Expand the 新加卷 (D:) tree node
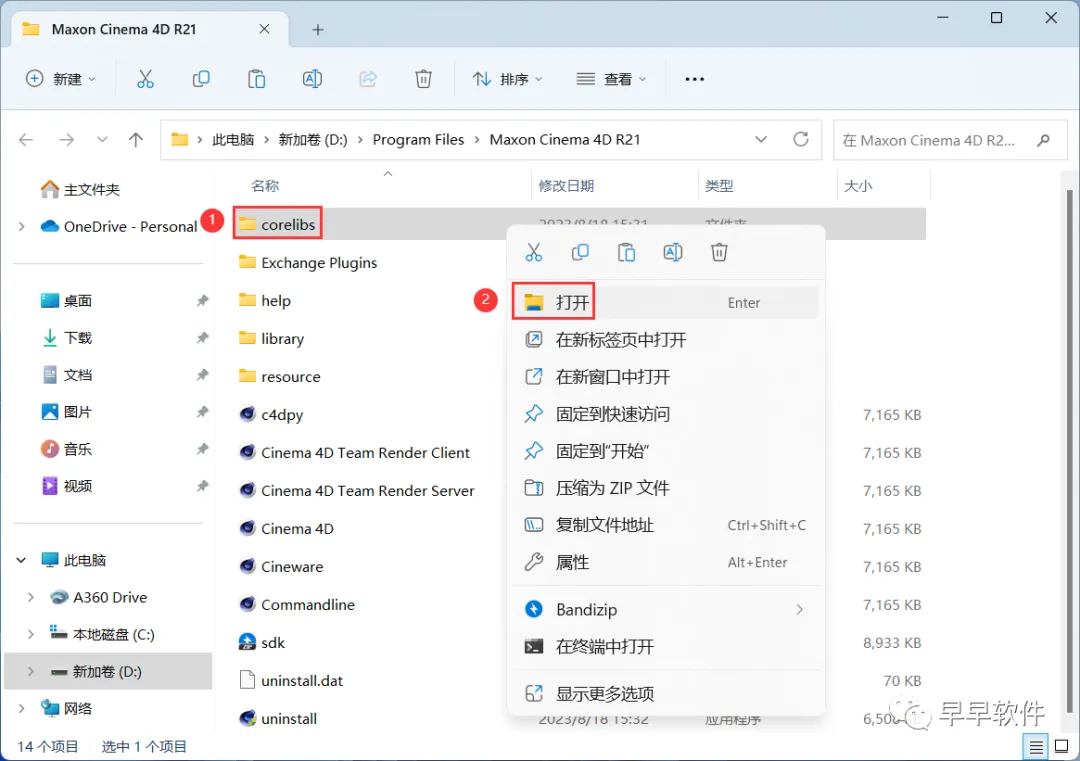 [30, 671]
